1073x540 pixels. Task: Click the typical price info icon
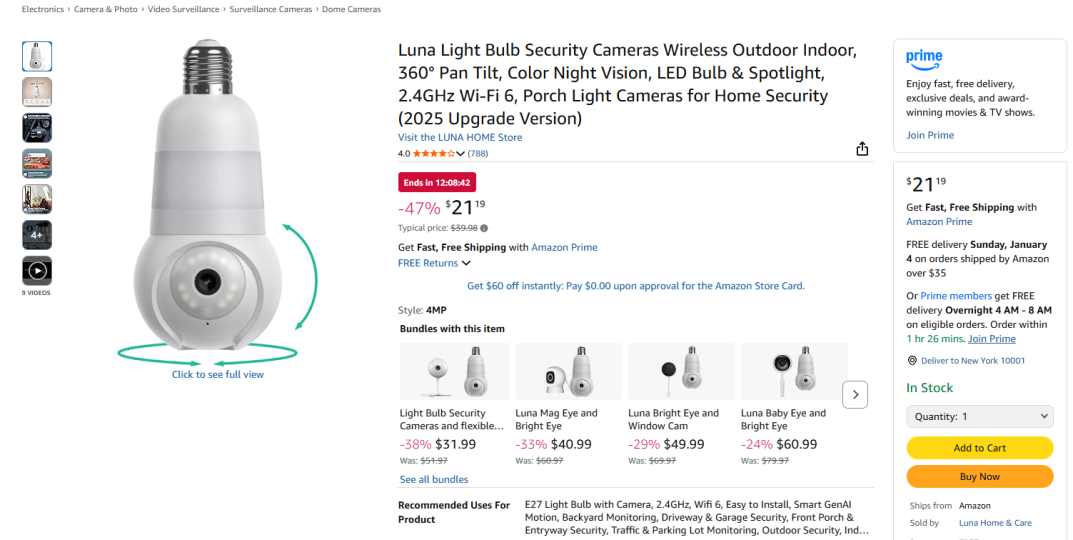point(485,228)
